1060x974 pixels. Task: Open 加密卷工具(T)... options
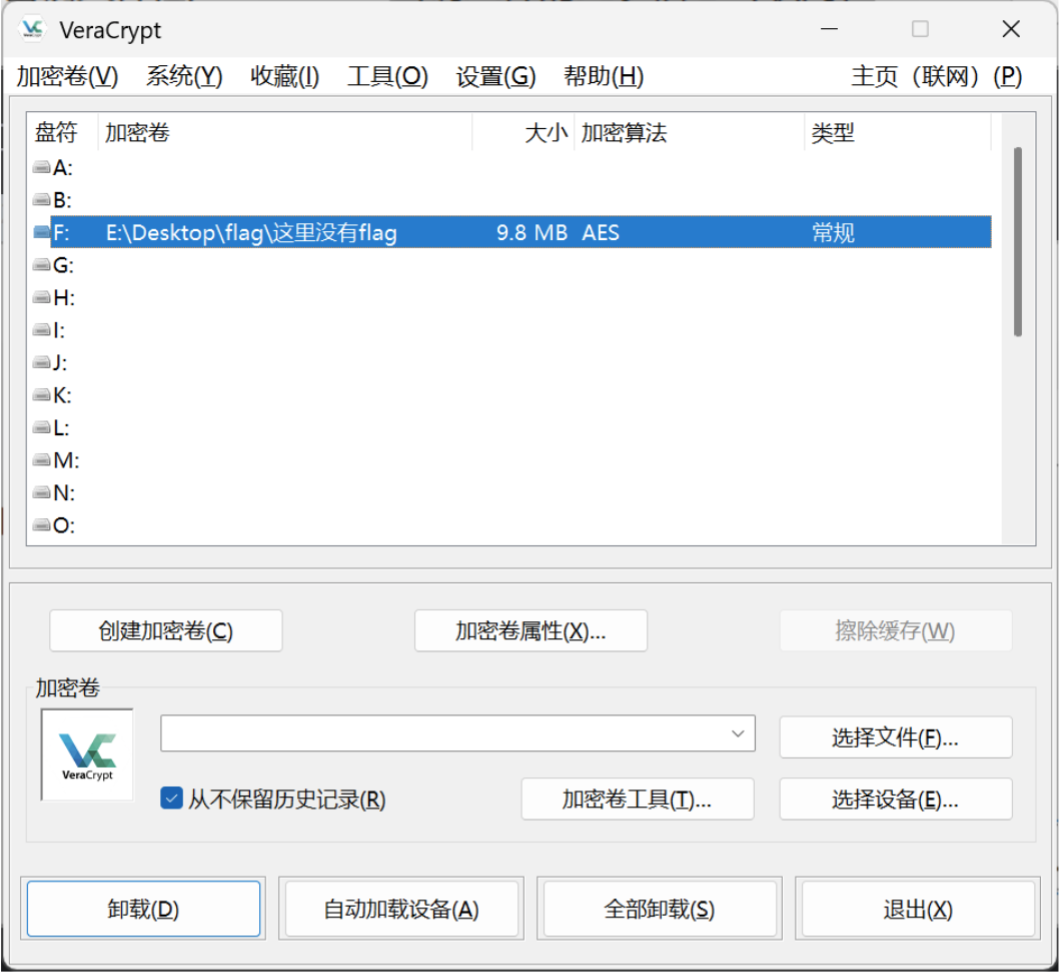pos(637,800)
